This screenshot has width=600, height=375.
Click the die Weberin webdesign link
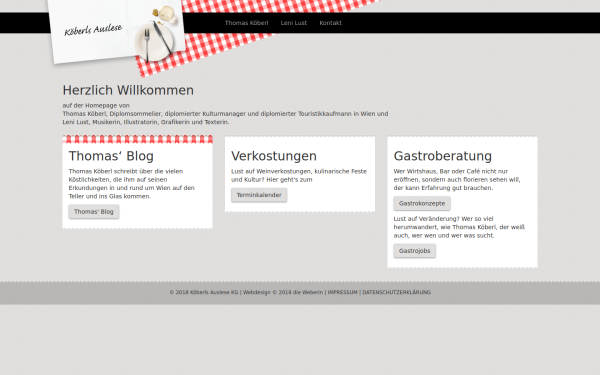308,292
